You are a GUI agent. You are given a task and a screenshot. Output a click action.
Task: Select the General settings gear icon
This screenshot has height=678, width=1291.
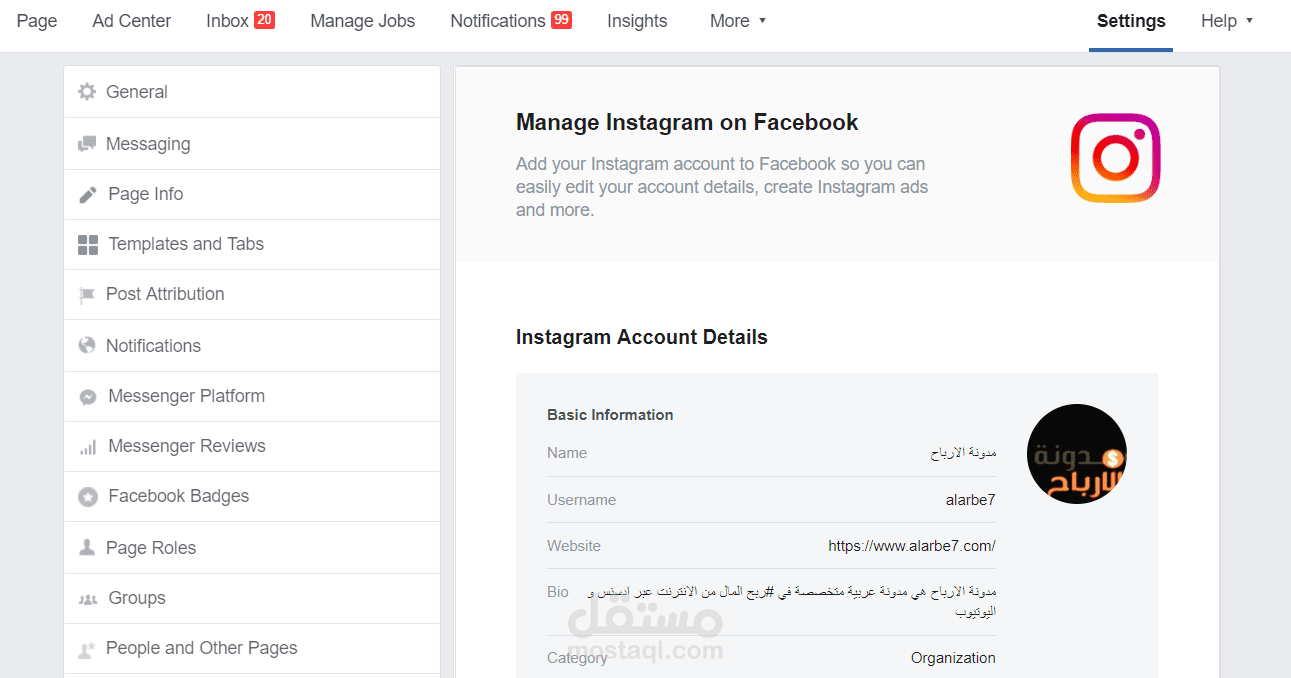click(x=88, y=91)
